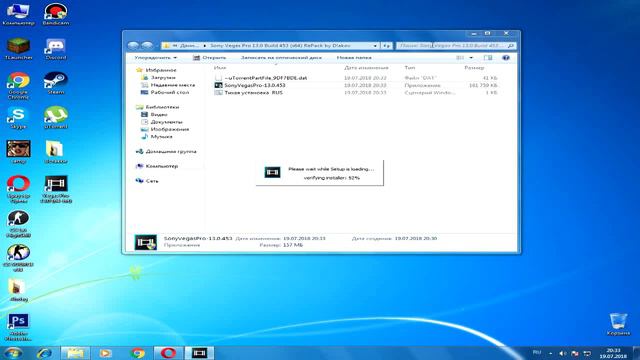Open the Steam desktop shortcut
Screen dimensions: 640x360
[56, 83]
